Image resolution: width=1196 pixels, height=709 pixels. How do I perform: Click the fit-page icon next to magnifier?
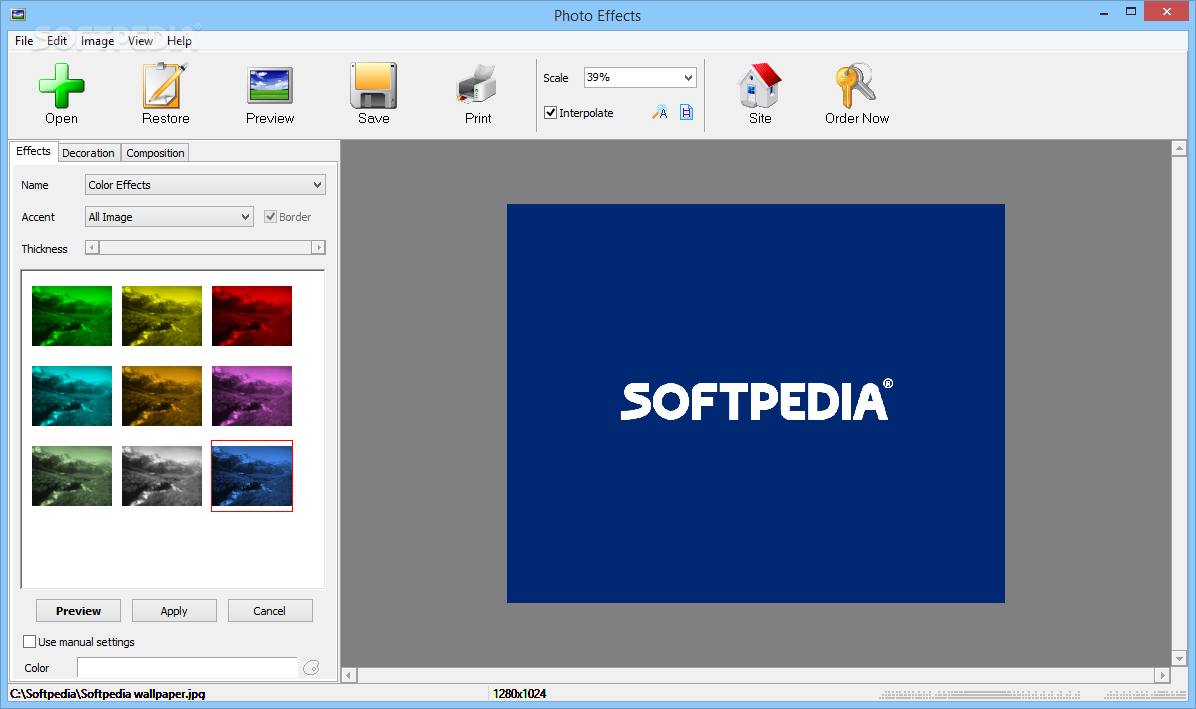[x=686, y=113]
